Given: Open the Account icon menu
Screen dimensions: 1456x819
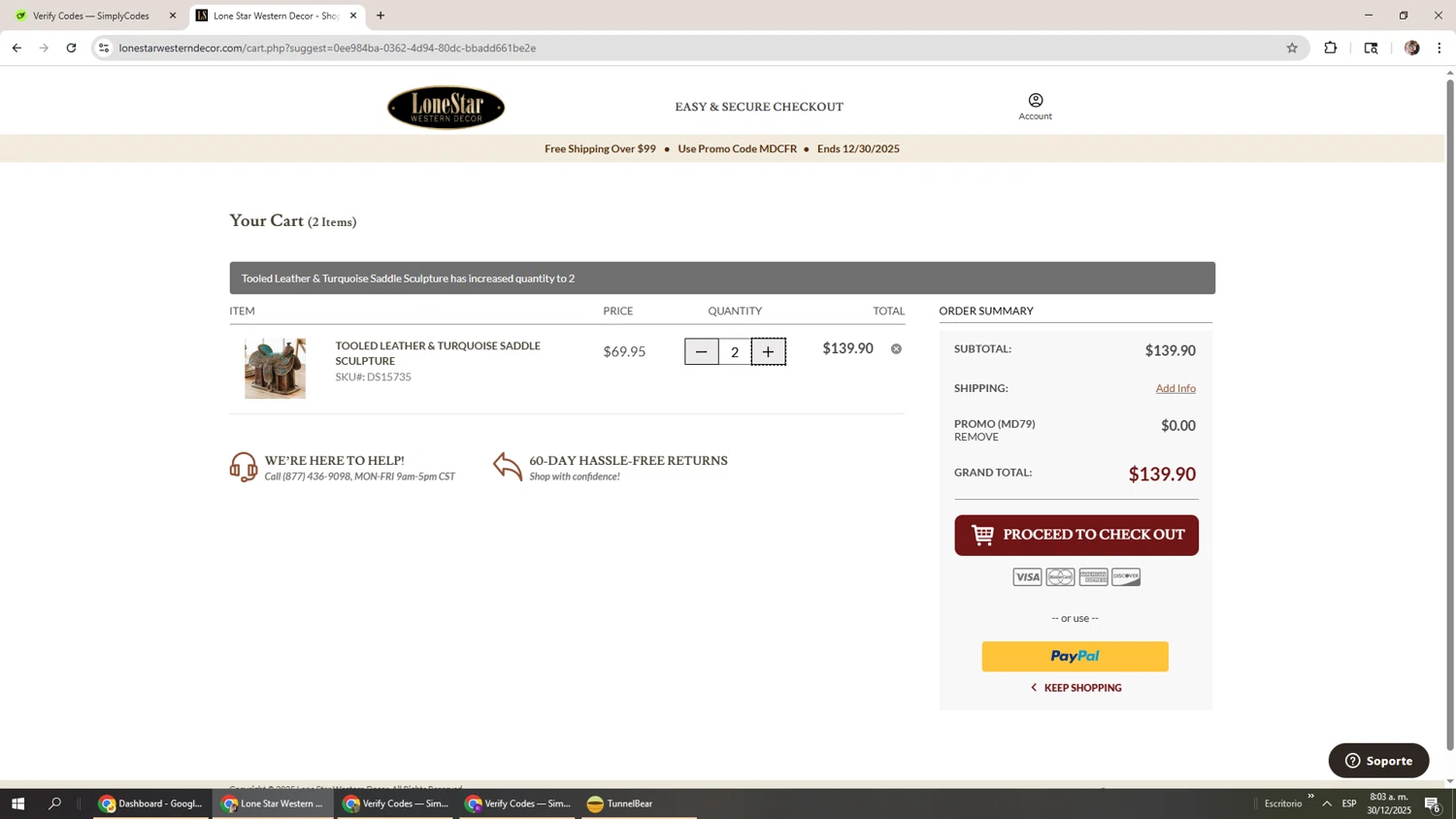Looking at the screenshot, I should [x=1035, y=107].
